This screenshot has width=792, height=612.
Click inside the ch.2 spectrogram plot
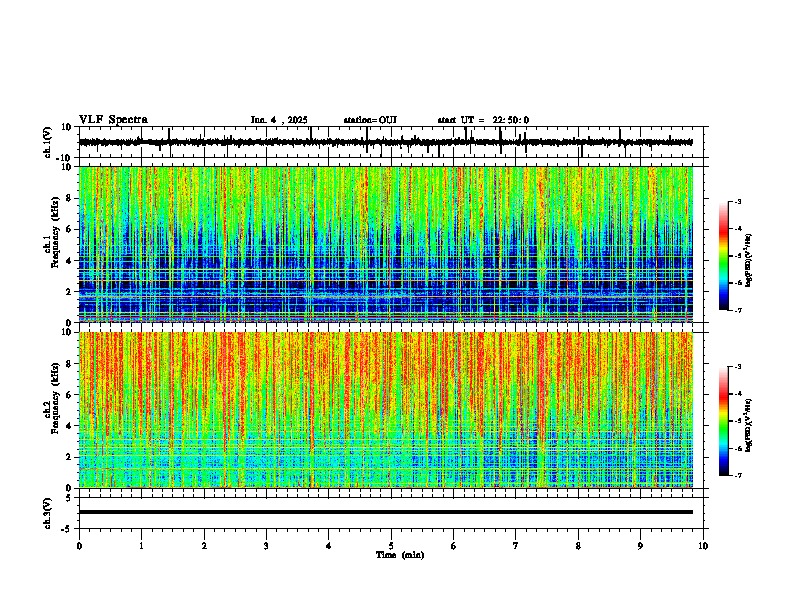386,410
